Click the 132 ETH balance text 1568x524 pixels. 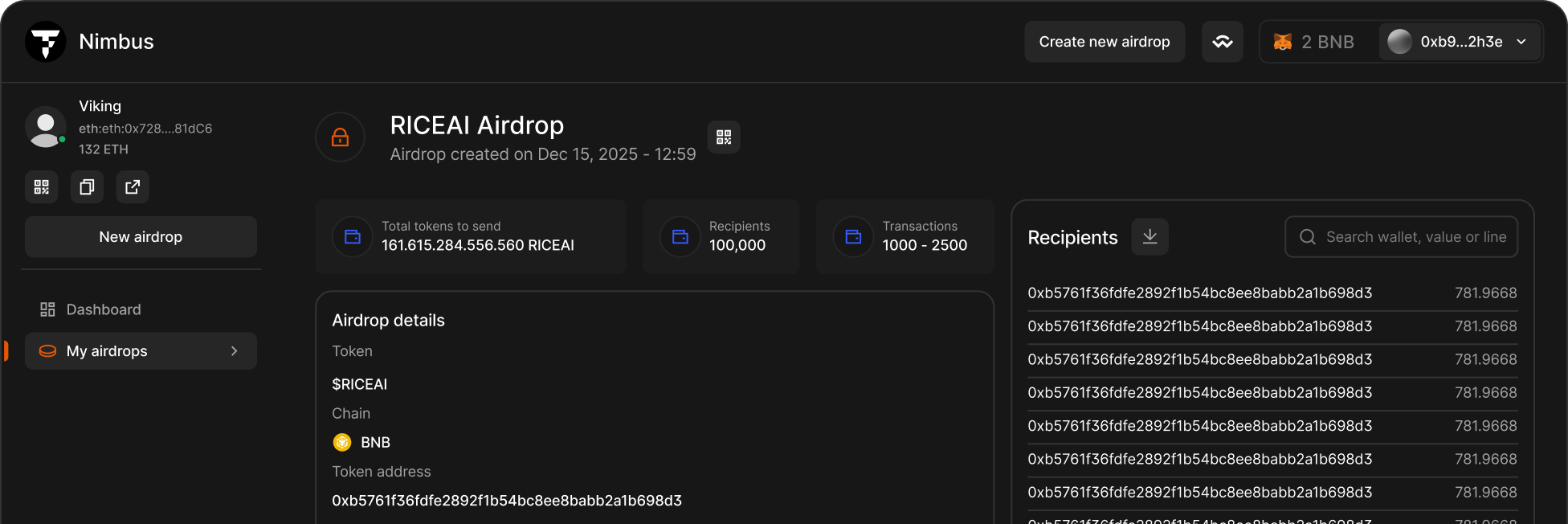[x=104, y=149]
